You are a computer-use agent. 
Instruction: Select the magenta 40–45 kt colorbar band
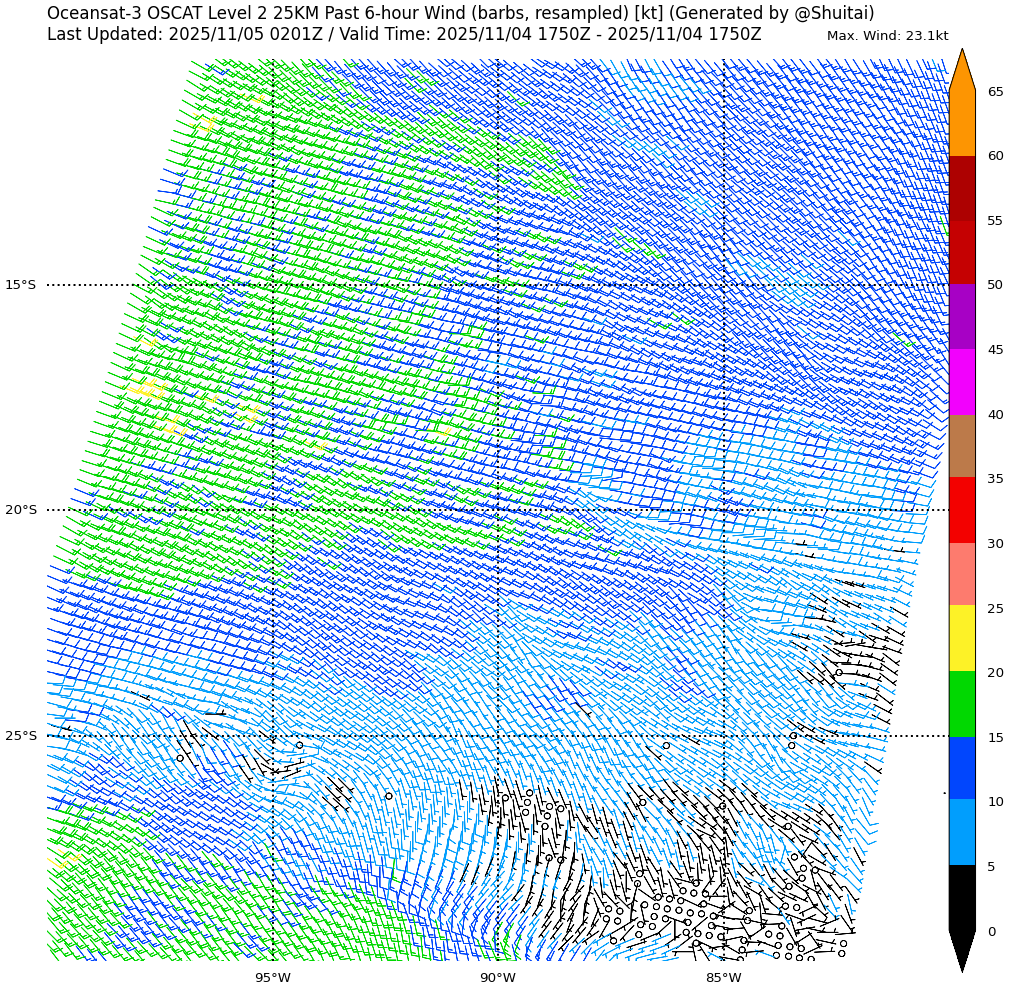coord(962,382)
